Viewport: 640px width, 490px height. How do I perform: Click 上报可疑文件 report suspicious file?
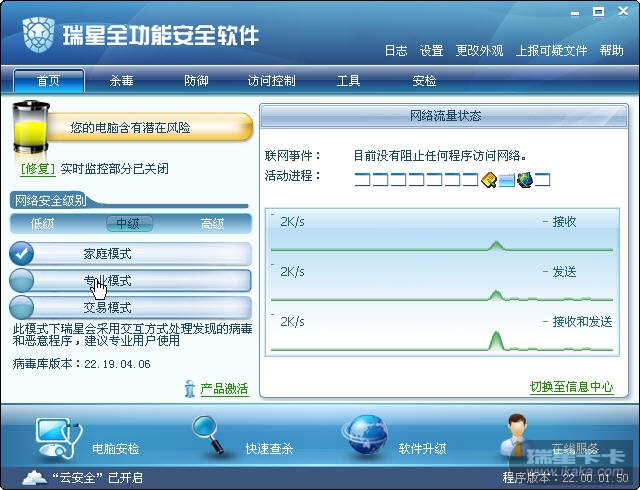click(551, 51)
